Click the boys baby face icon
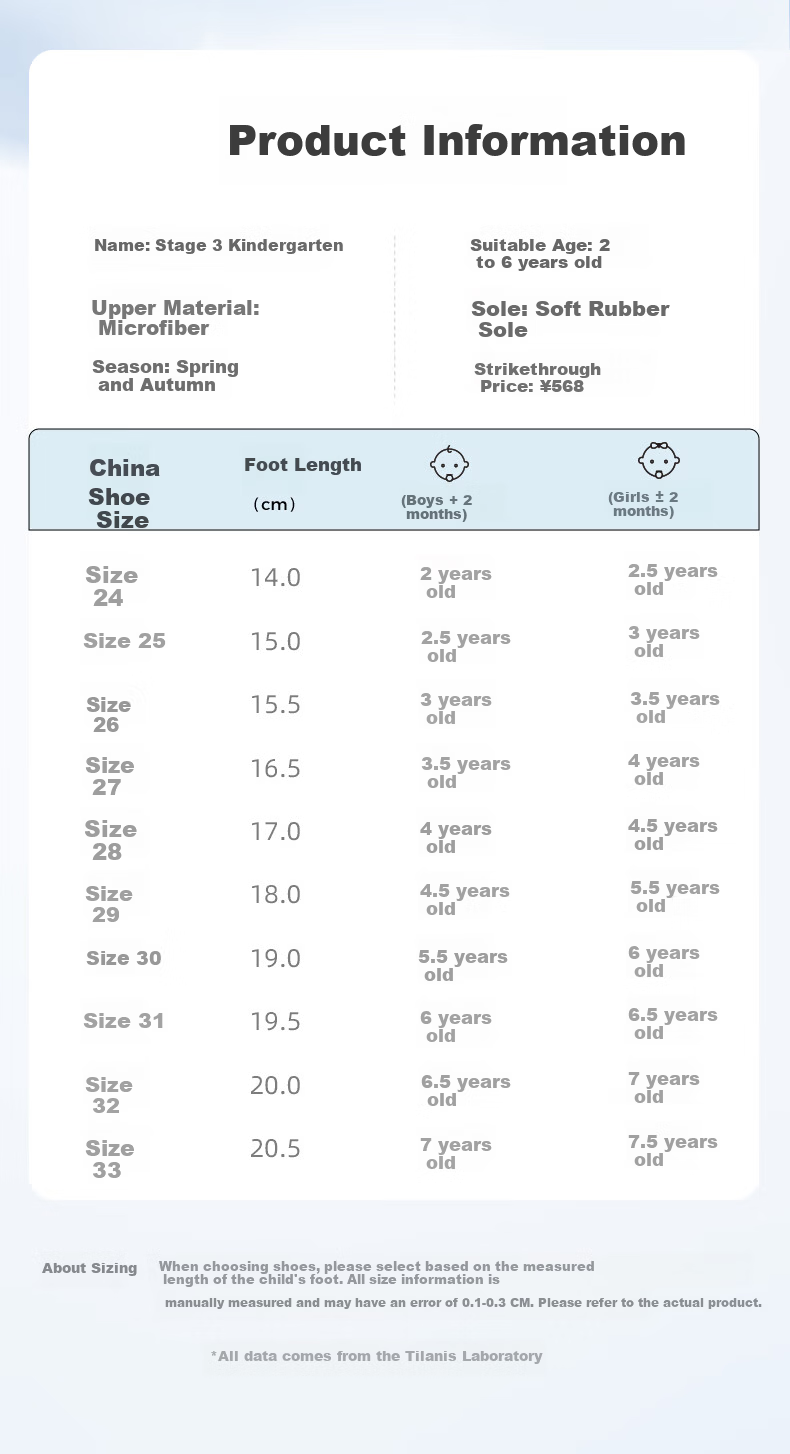The width and height of the screenshot is (790, 1454). [x=449, y=464]
